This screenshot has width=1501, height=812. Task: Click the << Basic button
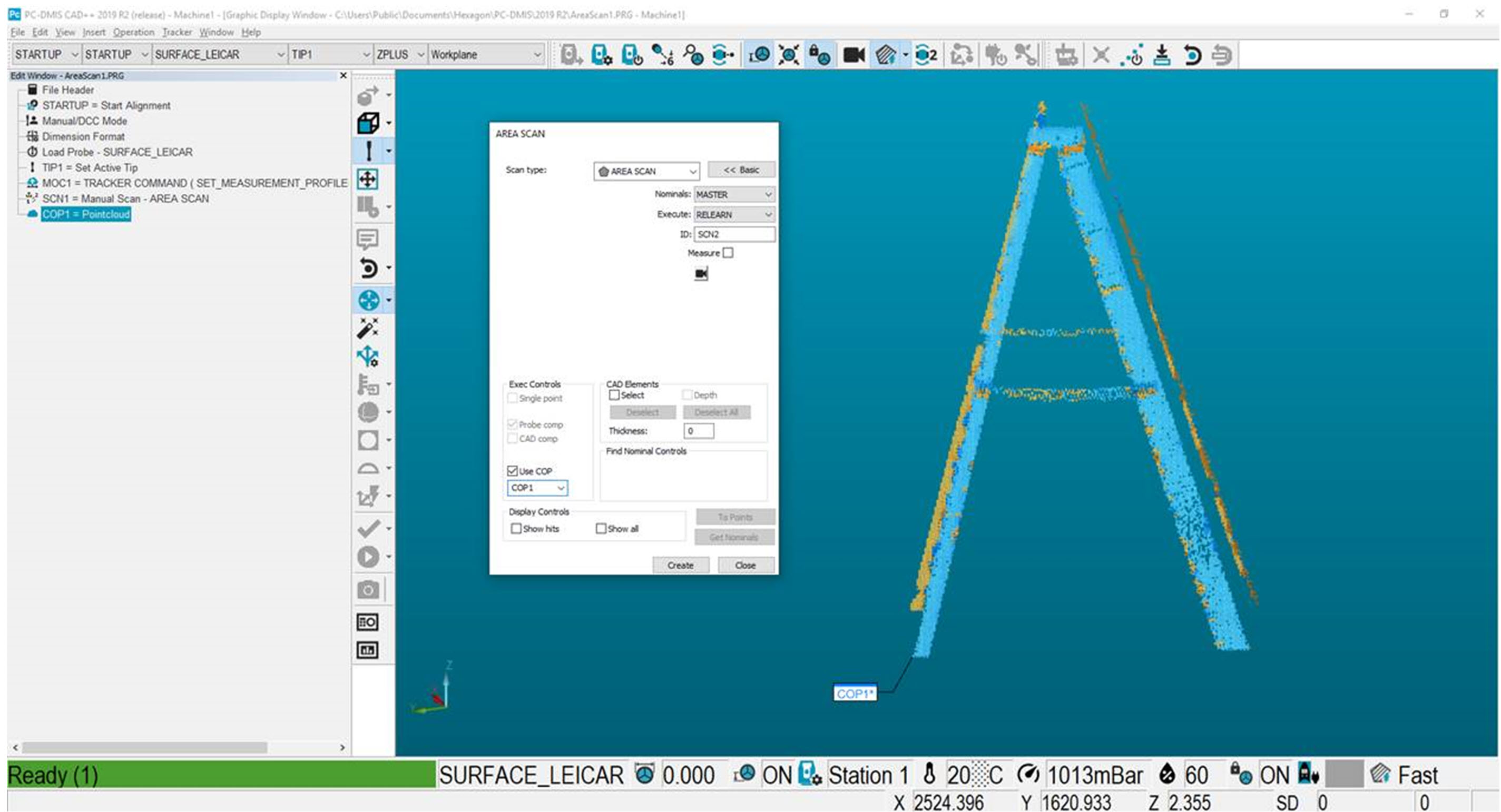pos(741,170)
